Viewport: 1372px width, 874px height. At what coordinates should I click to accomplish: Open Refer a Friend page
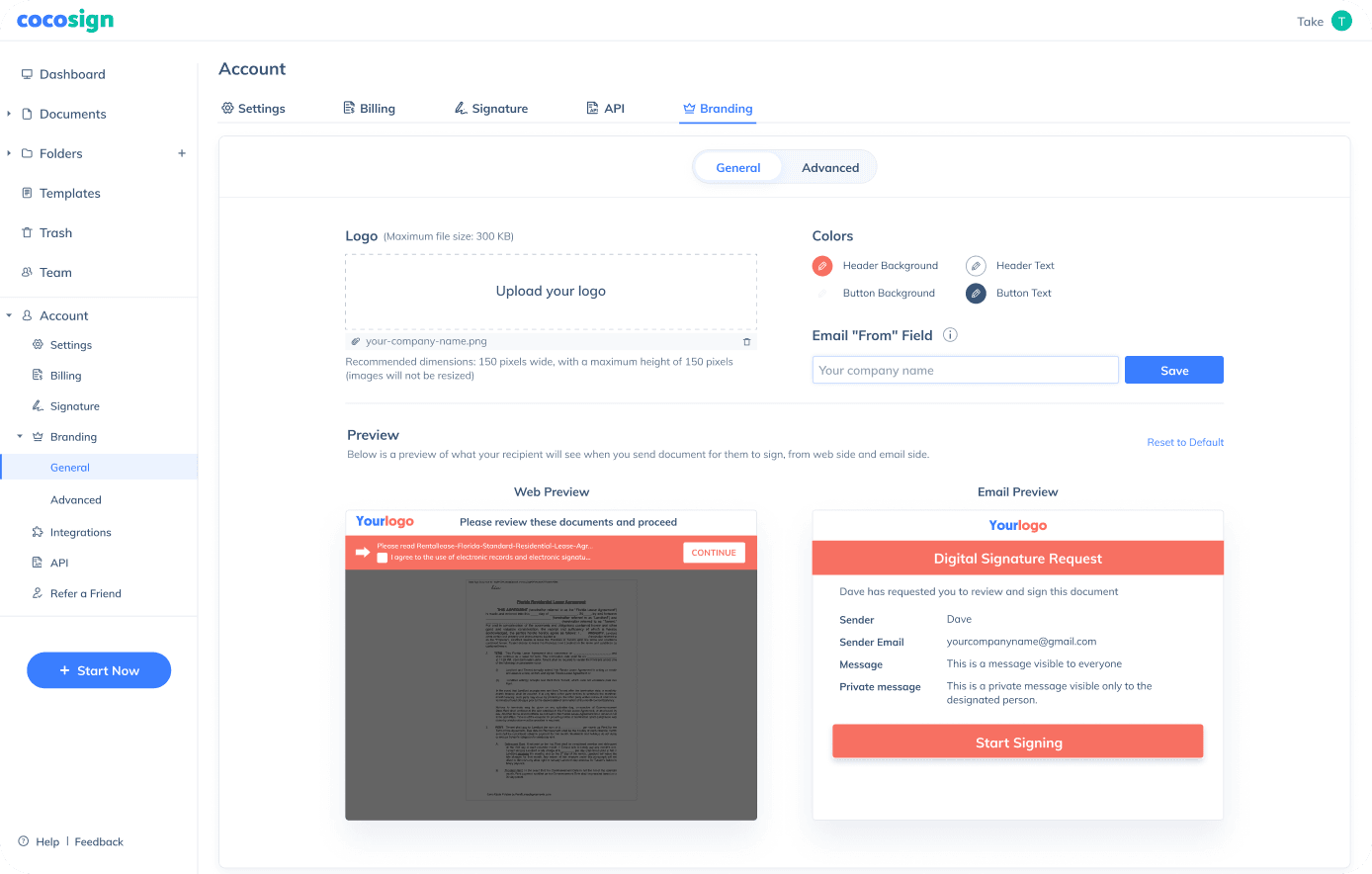(x=85, y=593)
